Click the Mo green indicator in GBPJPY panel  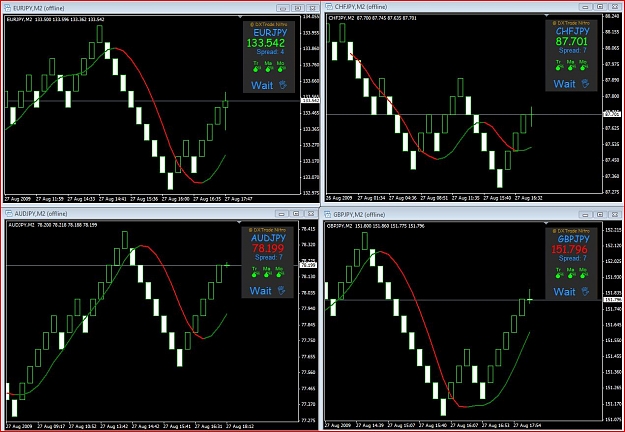coord(583,273)
